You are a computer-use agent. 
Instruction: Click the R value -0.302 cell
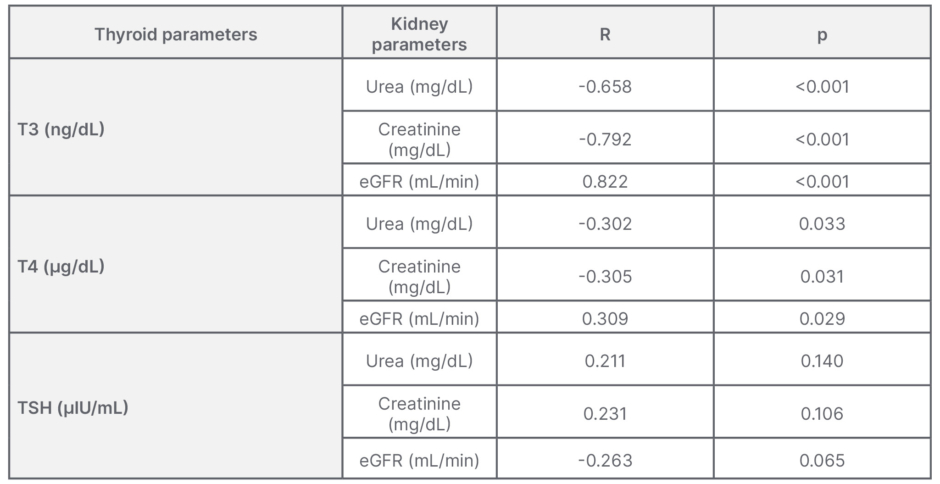point(605,224)
